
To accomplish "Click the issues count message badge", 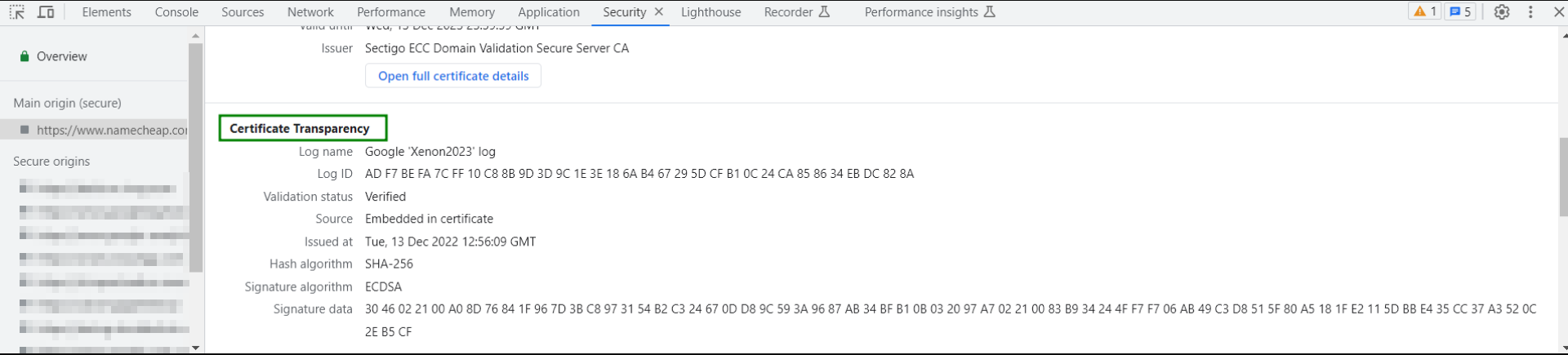I will [x=1460, y=12].
